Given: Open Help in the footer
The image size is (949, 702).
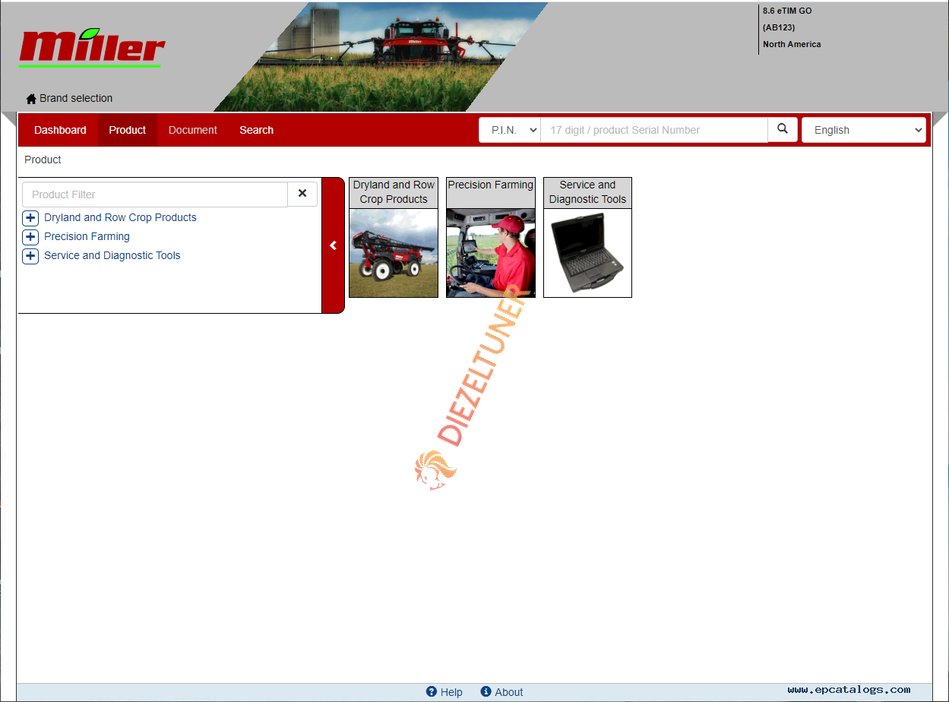Looking at the screenshot, I should coord(444,692).
